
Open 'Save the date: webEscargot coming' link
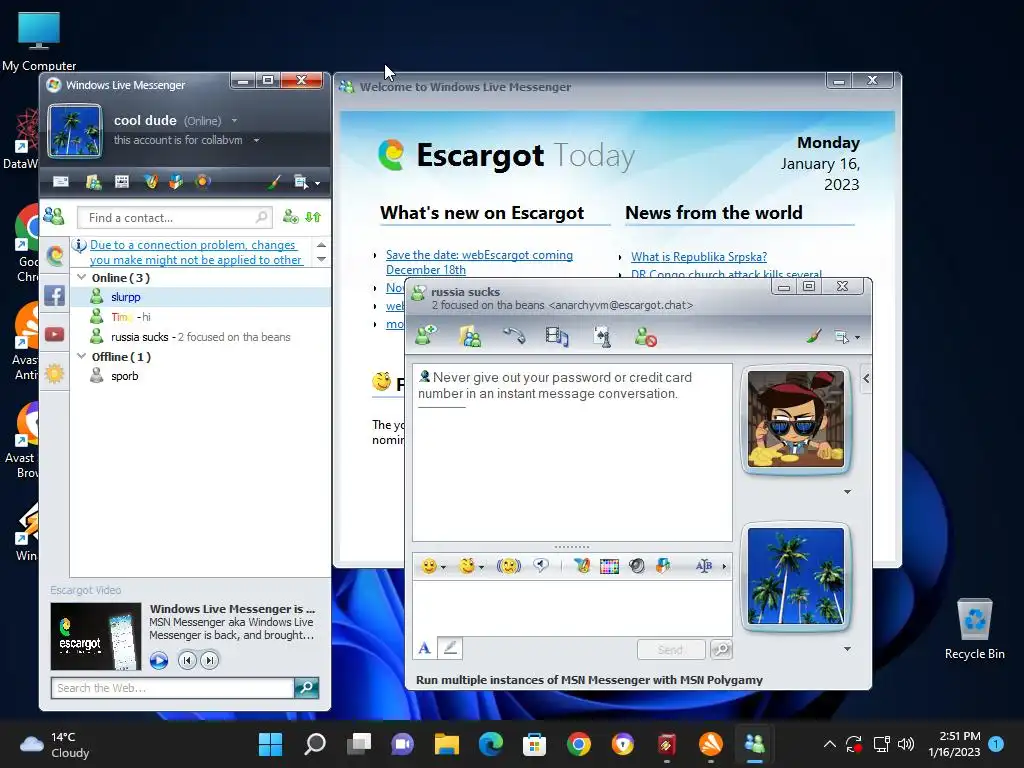[x=479, y=263]
